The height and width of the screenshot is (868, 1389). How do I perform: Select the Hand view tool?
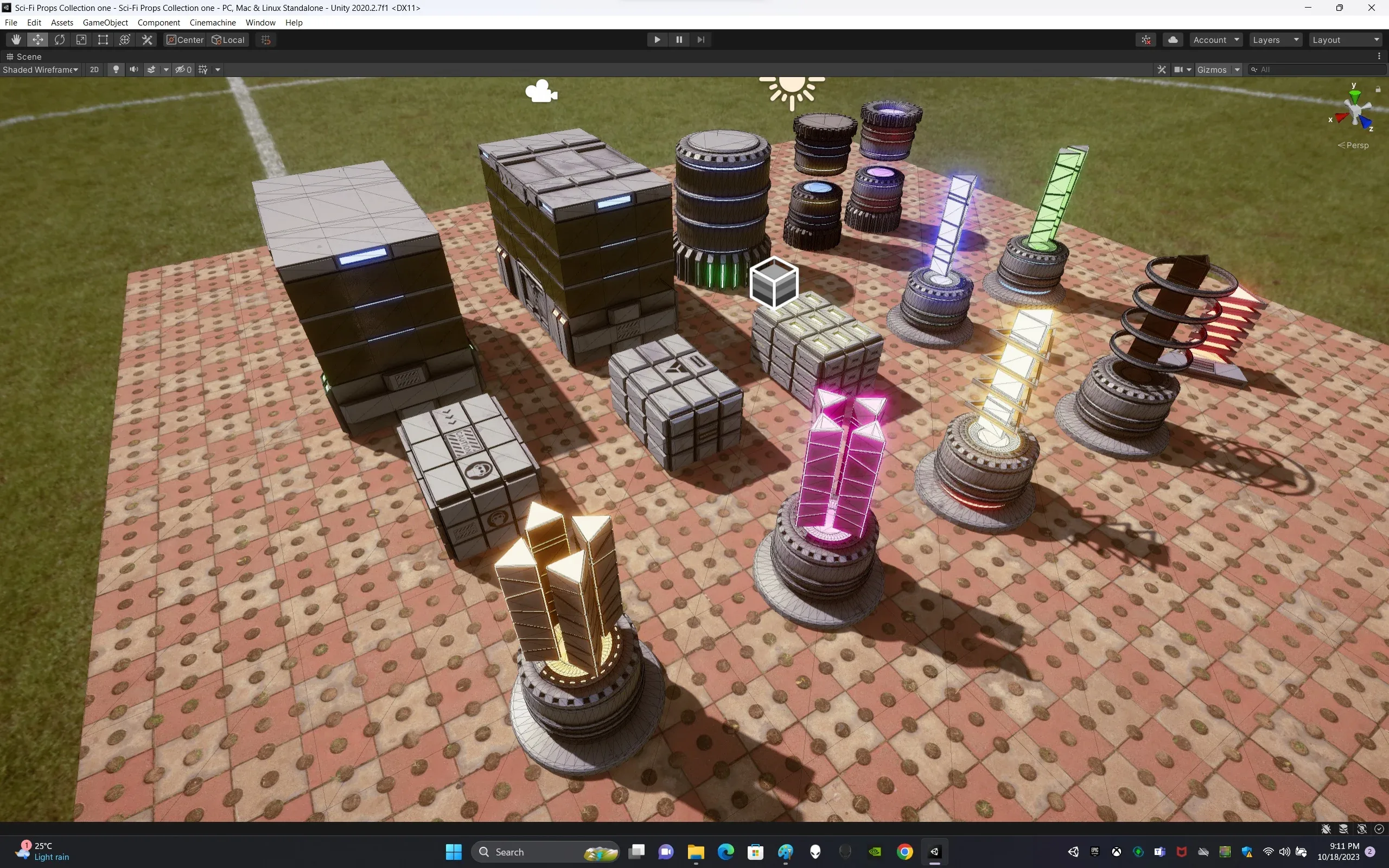(16, 40)
